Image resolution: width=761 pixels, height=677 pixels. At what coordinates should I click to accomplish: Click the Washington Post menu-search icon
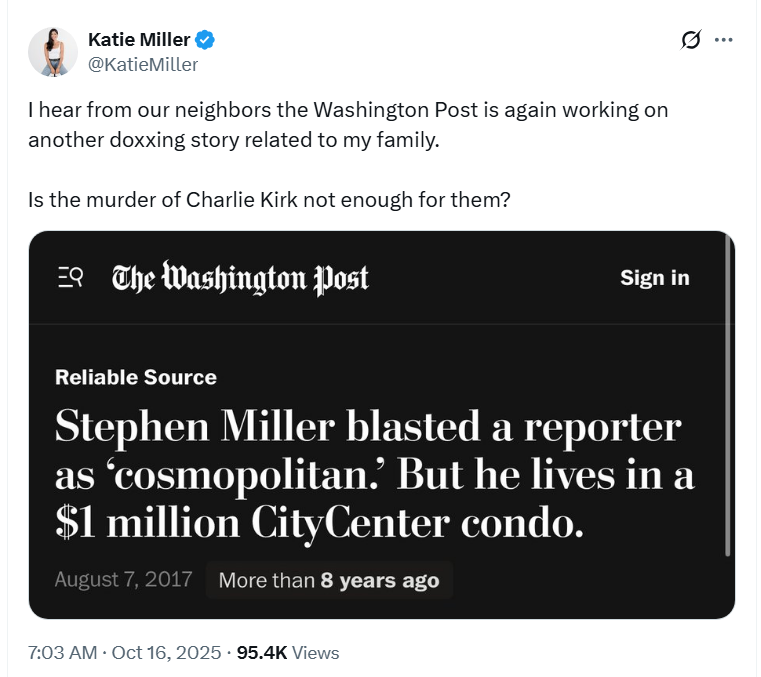[x=71, y=278]
